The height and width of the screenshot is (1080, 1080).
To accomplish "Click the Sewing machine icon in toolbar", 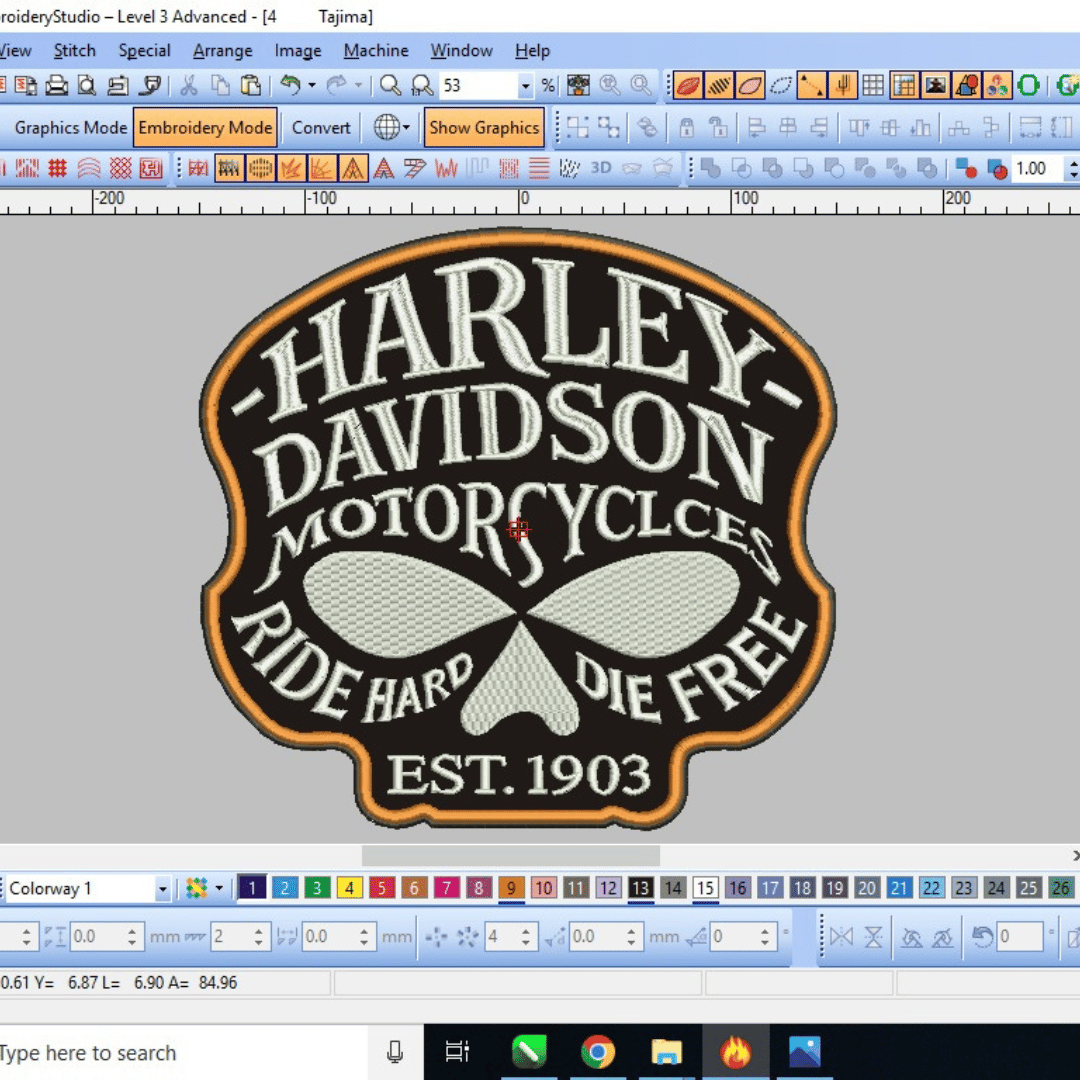I will tap(118, 85).
